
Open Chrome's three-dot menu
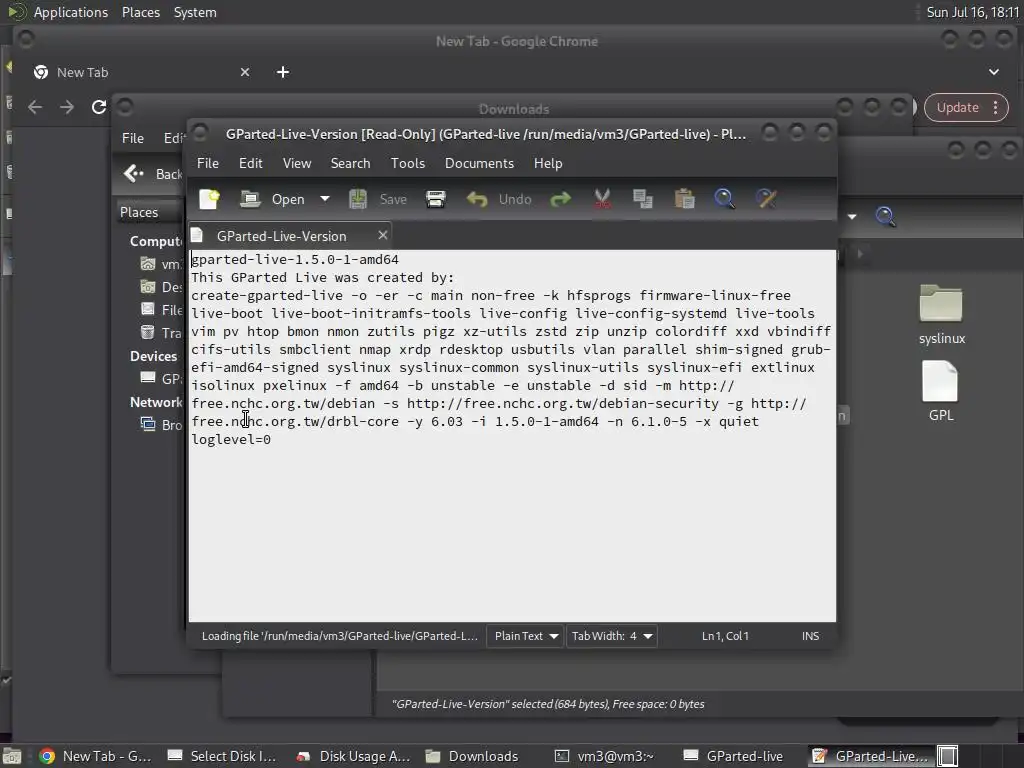995,108
